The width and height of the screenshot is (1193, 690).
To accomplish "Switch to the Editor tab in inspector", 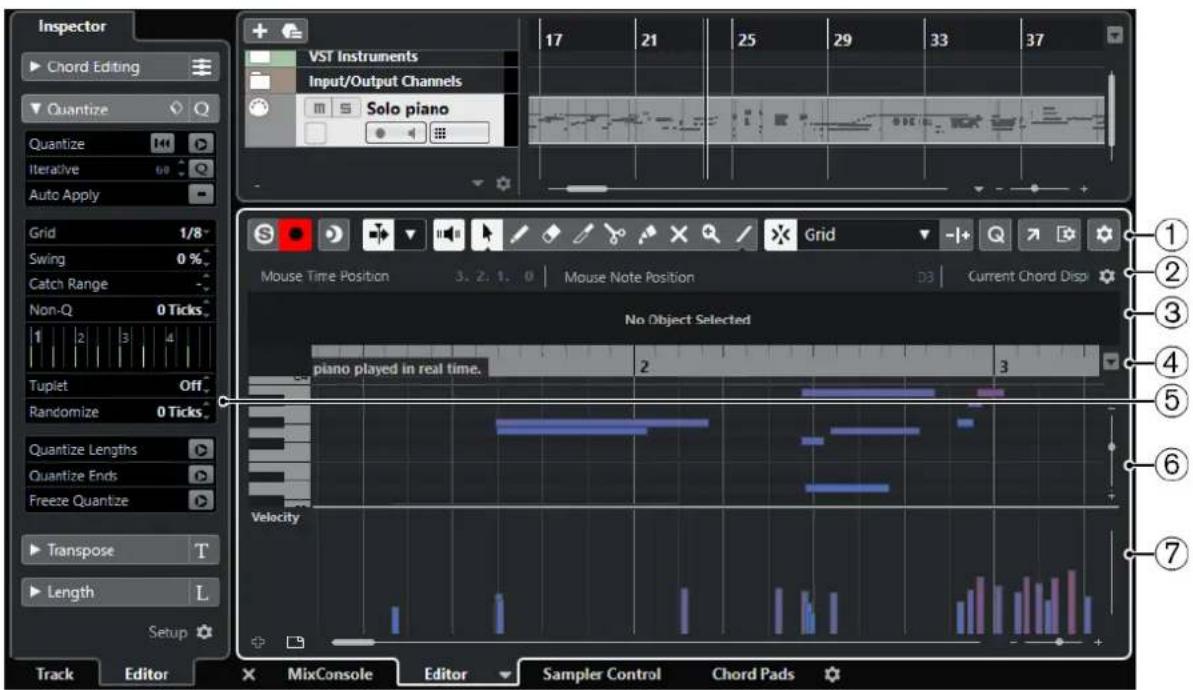I will (146, 674).
